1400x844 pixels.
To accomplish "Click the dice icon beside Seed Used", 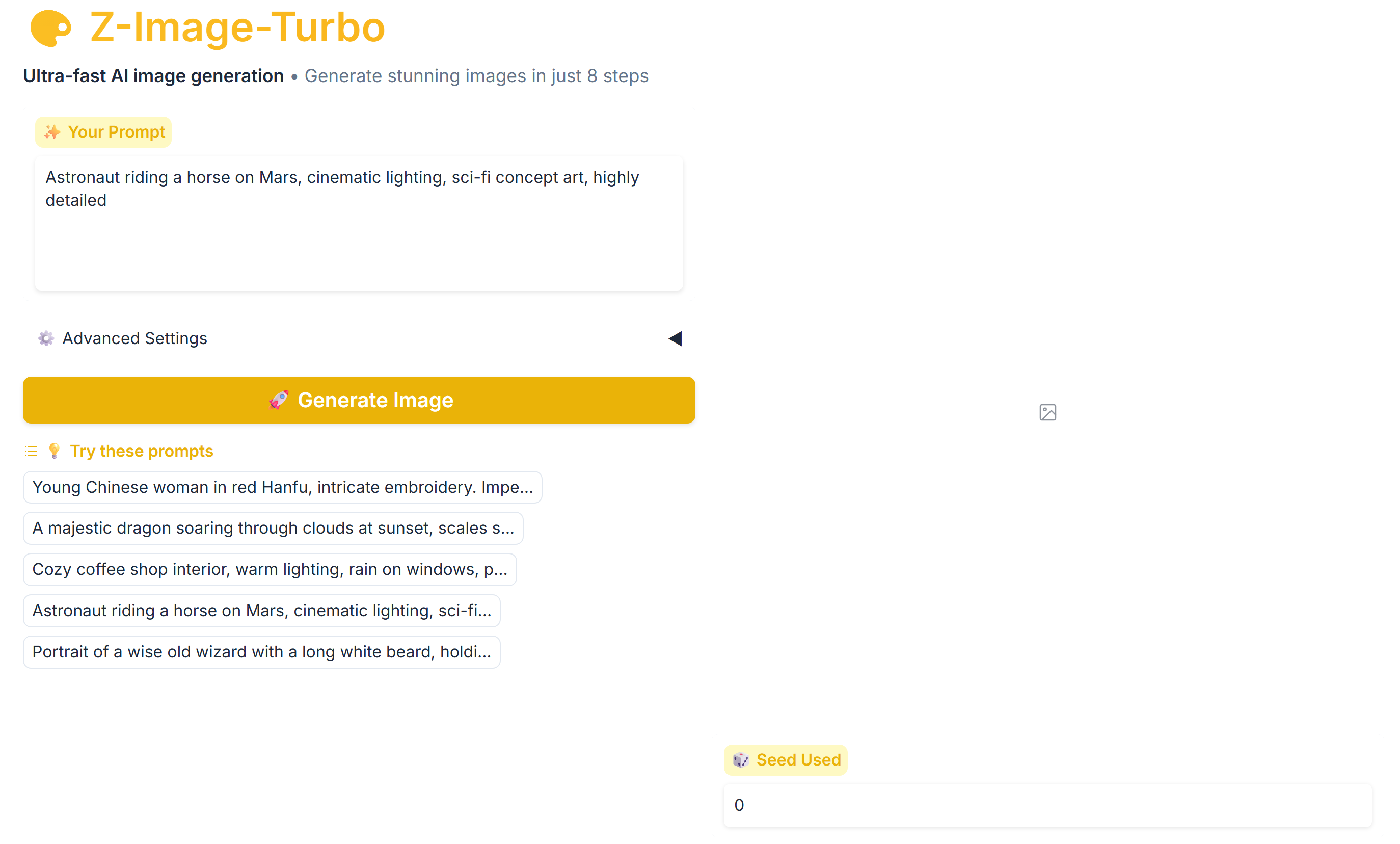I will (x=740, y=760).
